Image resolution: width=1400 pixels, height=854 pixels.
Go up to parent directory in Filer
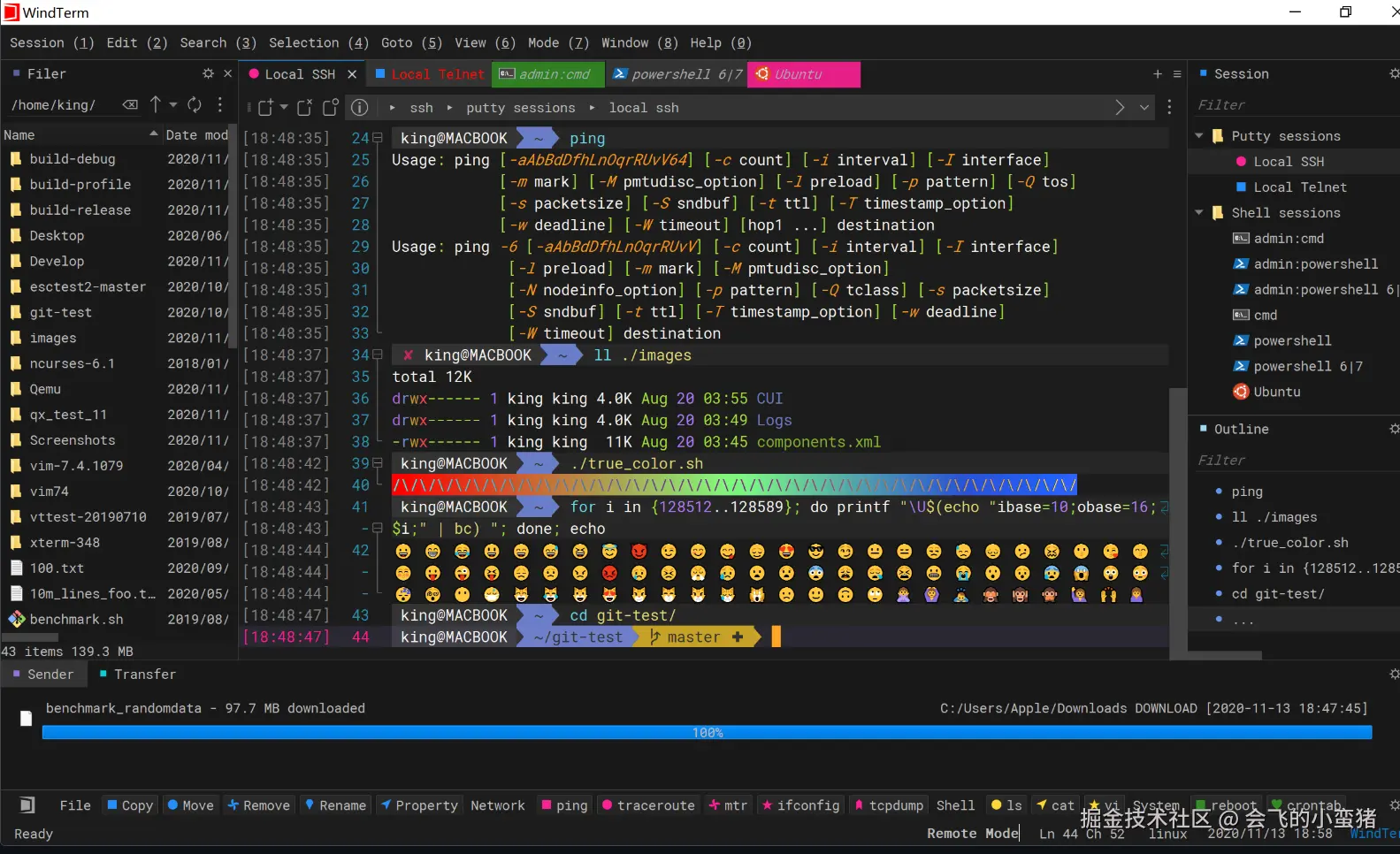click(156, 104)
